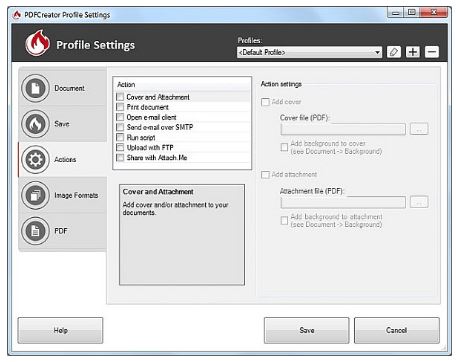Click the PDFCreator title bar icon
The image size is (456, 362).
click(x=17, y=15)
